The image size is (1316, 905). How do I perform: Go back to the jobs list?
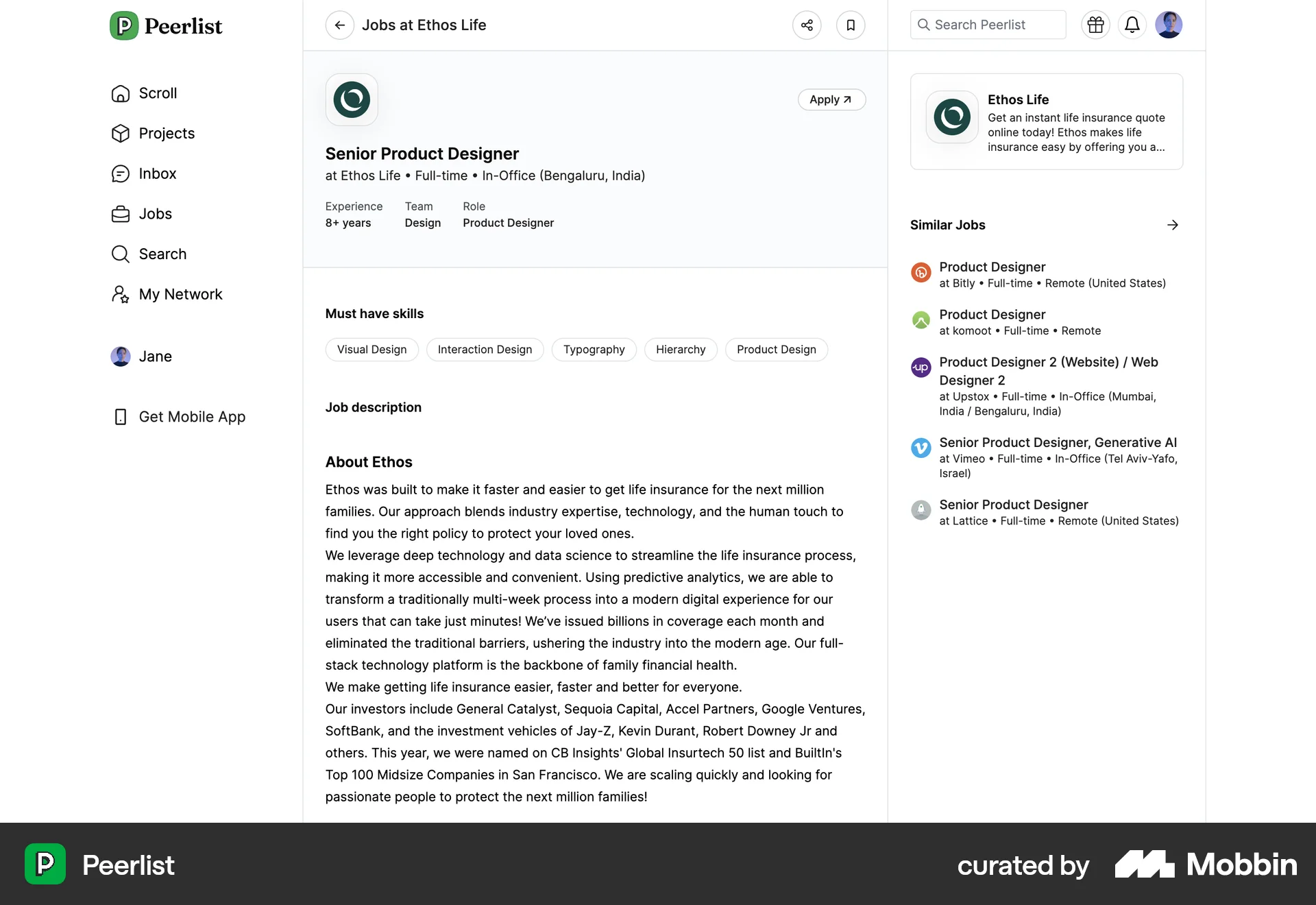340,25
